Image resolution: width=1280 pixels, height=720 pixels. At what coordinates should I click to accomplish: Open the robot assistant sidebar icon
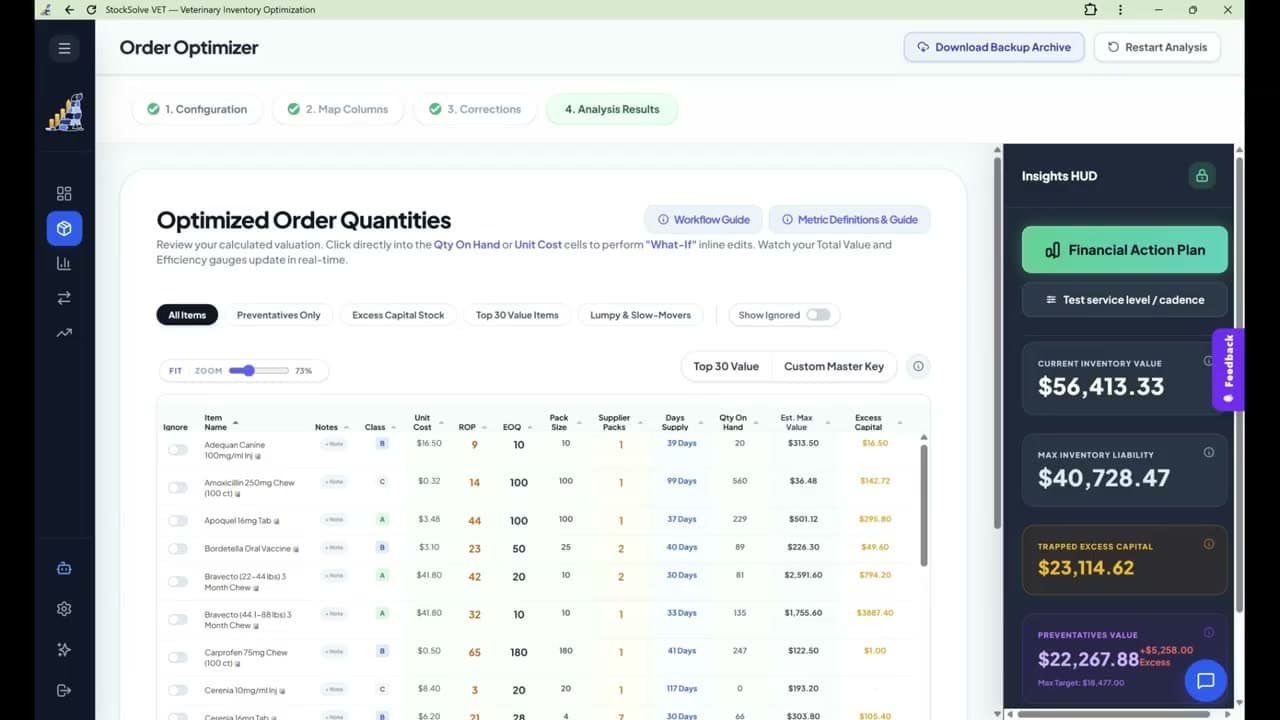pos(64,569)
